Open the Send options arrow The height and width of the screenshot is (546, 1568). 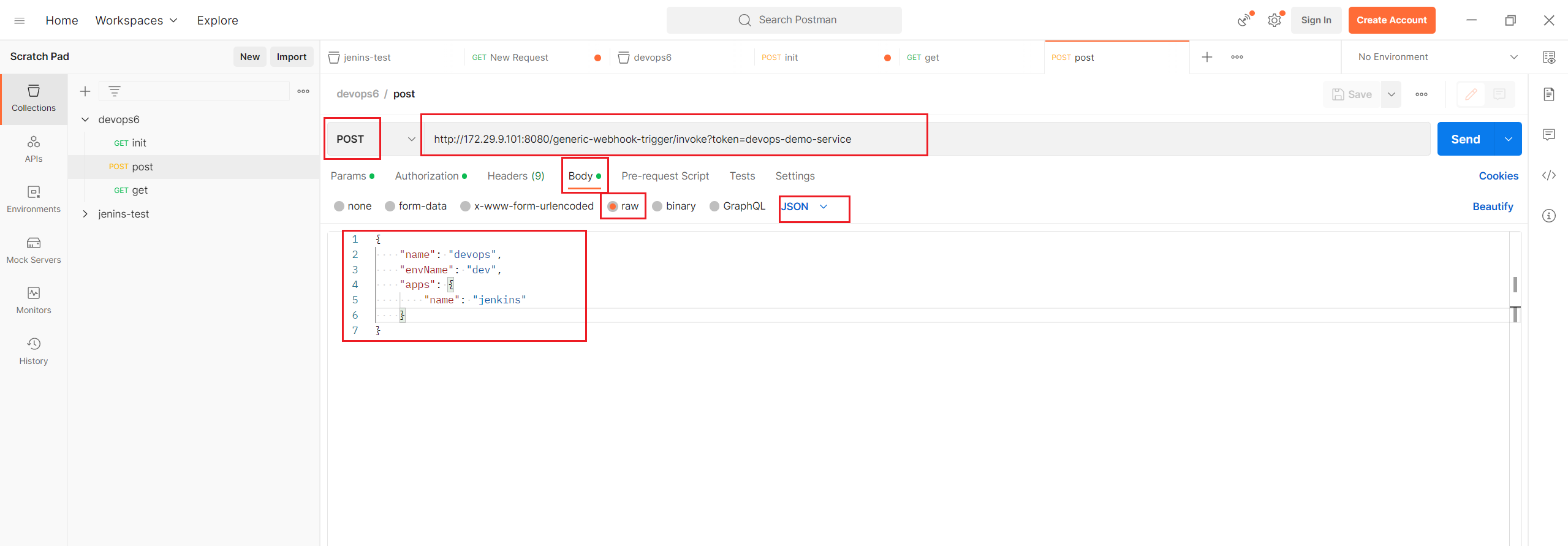coord(1509,139)
